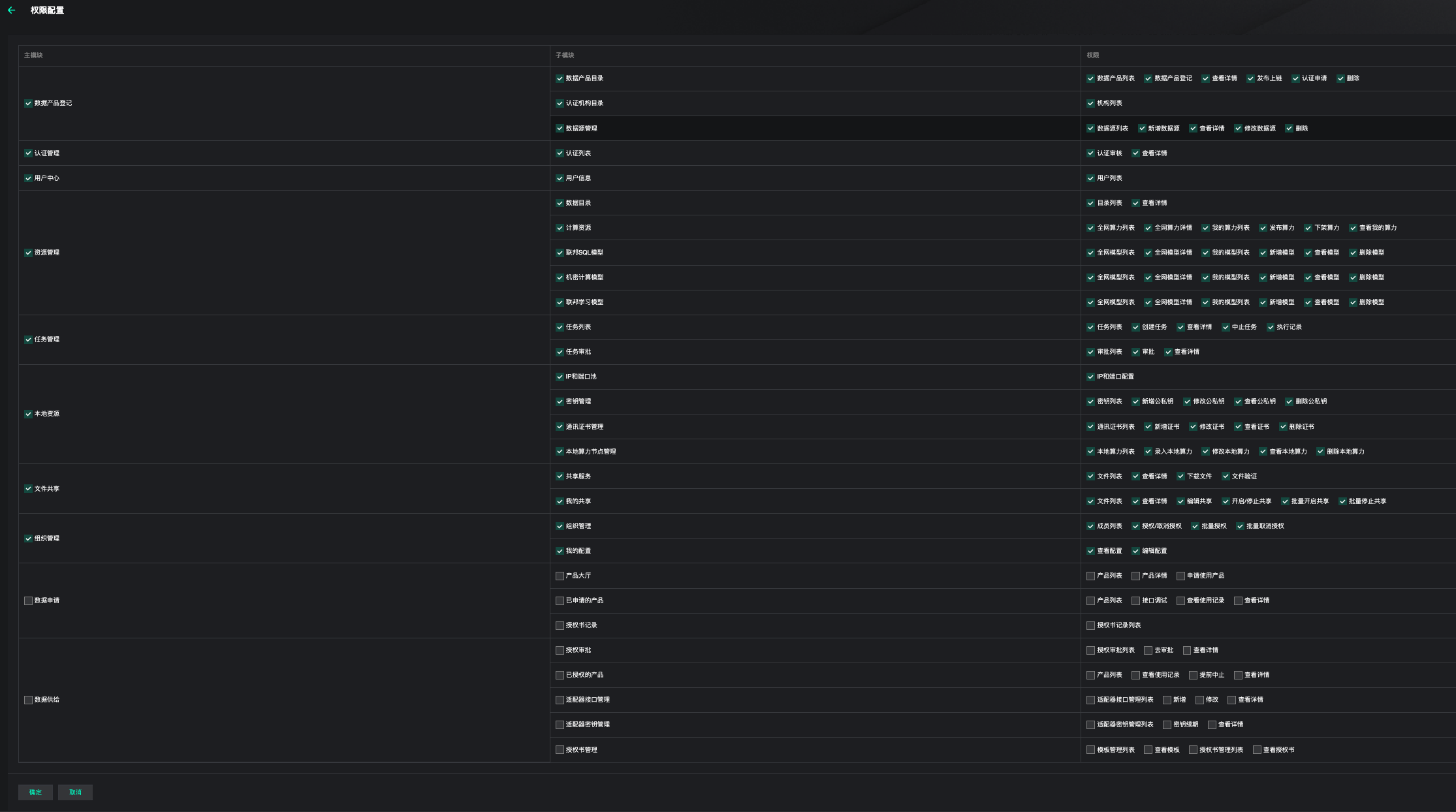The image size is (1456, 812).
Task: Disable the 批量停止共享 permission
Action: tap(1342, 501)
